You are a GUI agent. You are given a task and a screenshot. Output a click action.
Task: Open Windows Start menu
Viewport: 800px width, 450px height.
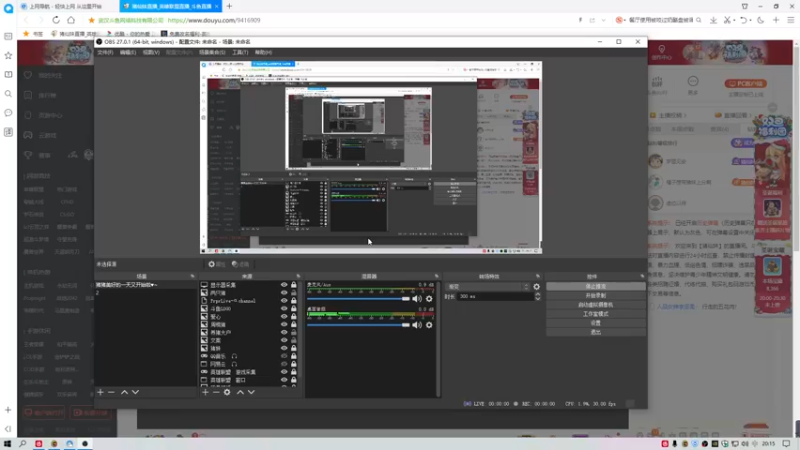(x=7, y=443)
